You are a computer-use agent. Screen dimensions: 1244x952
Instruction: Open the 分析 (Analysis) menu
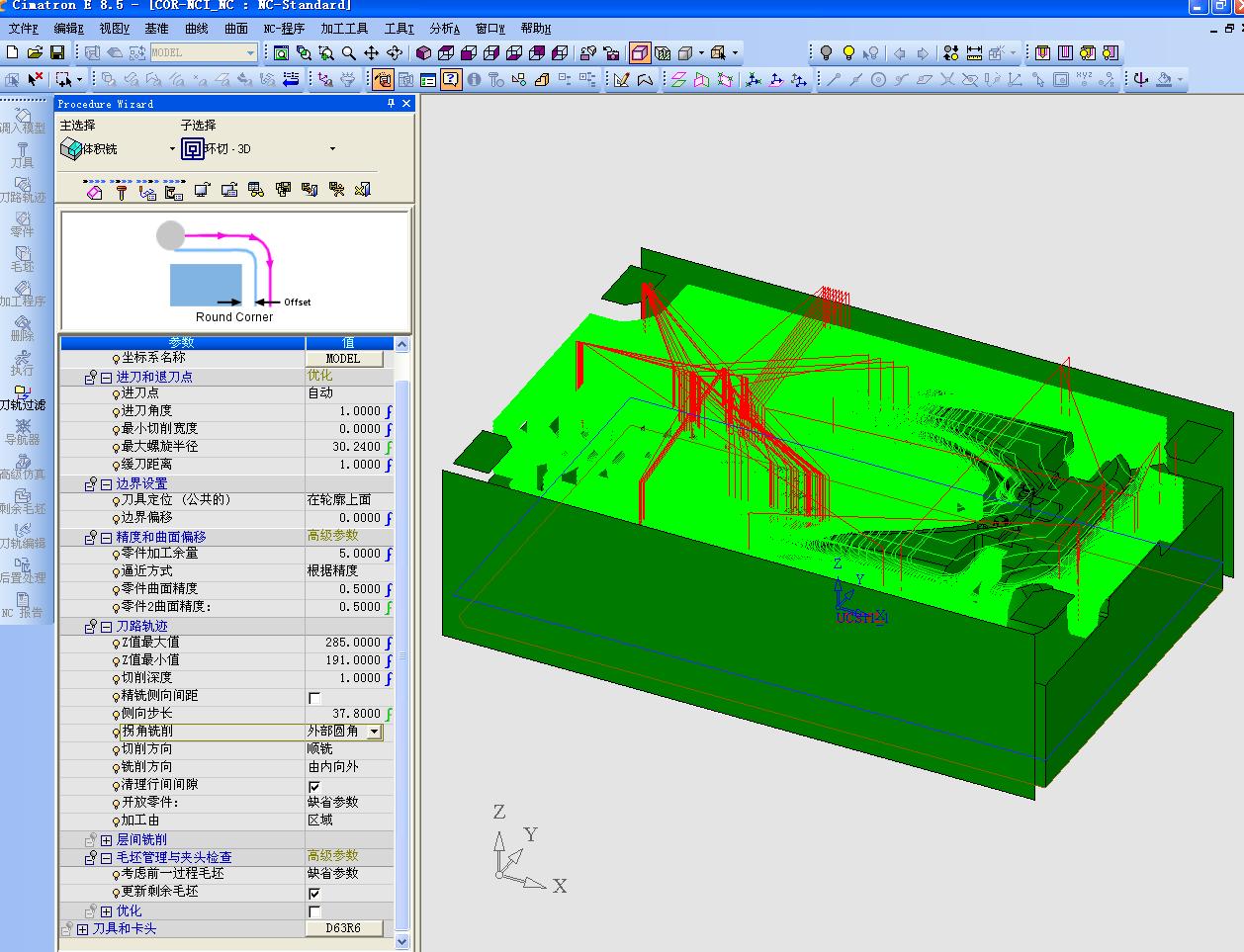point(445,29)
